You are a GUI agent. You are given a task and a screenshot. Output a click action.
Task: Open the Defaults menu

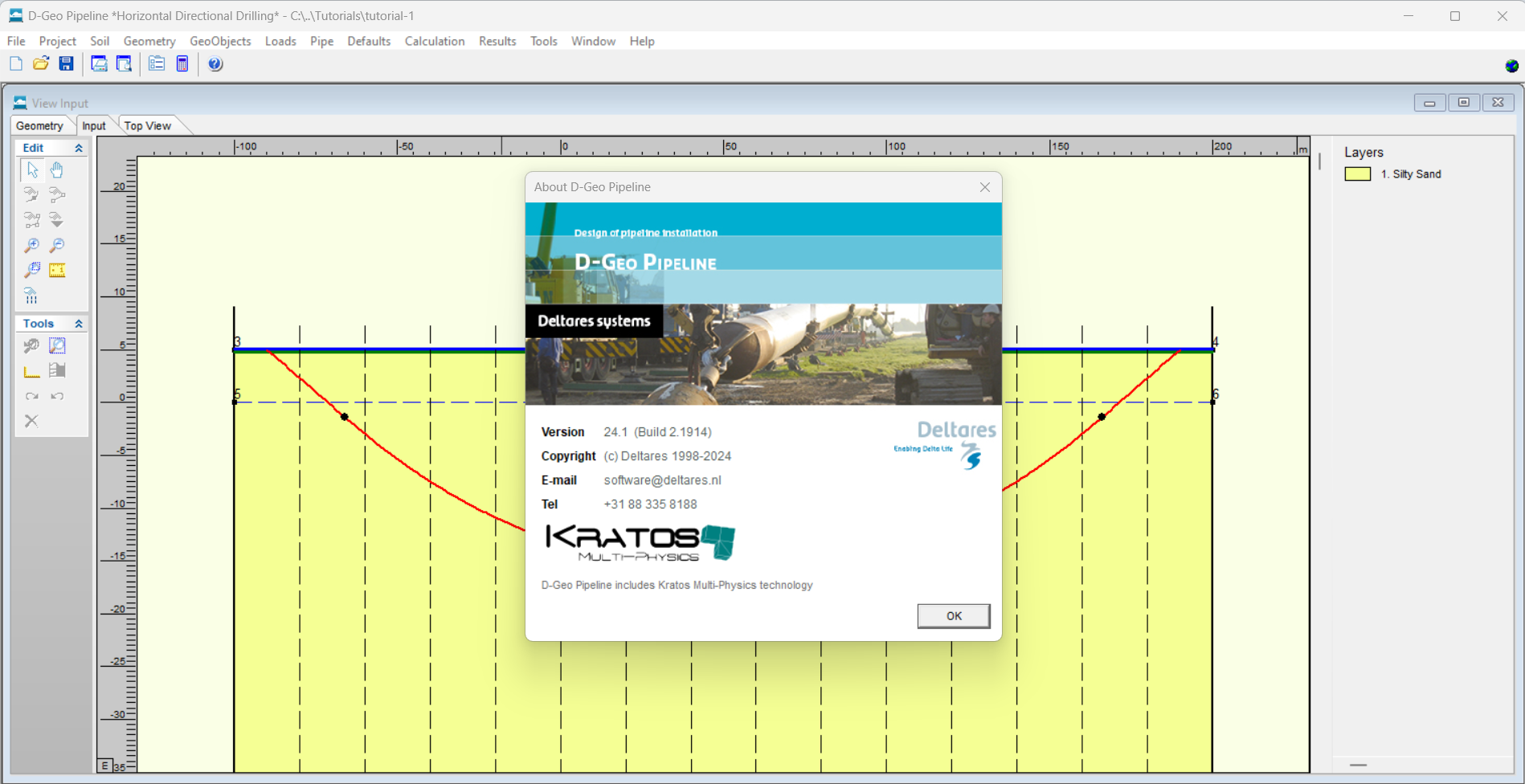click(x=369, y=41)
